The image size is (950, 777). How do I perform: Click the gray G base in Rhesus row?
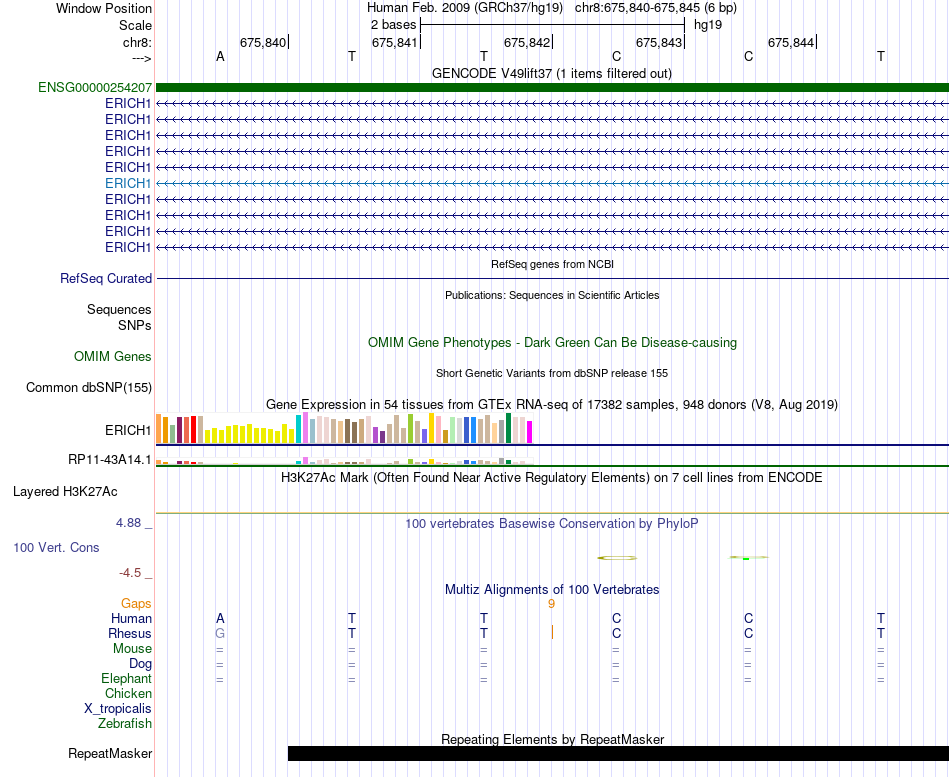click(x=220, y=633)
